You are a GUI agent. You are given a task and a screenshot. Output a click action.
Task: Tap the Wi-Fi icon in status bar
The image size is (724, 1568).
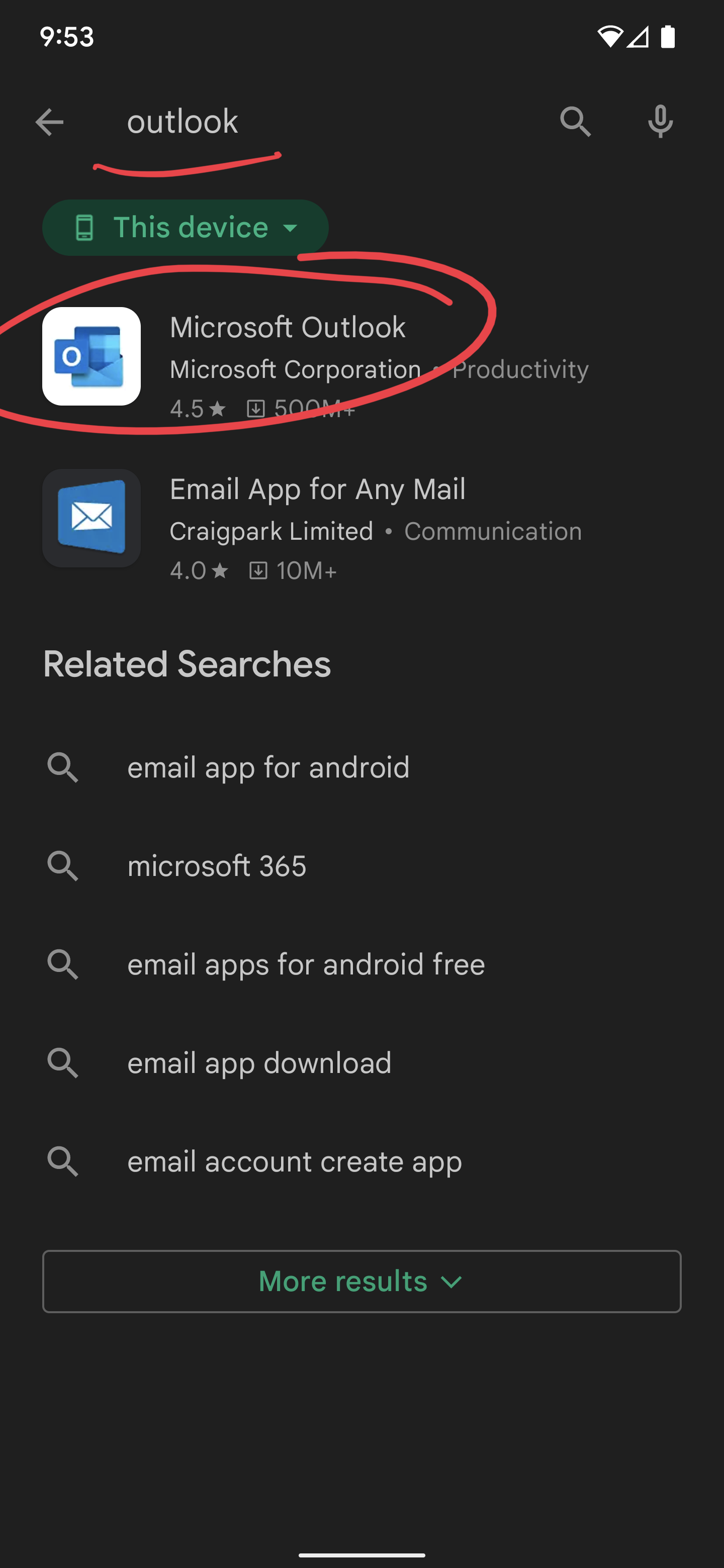point(609,37)
